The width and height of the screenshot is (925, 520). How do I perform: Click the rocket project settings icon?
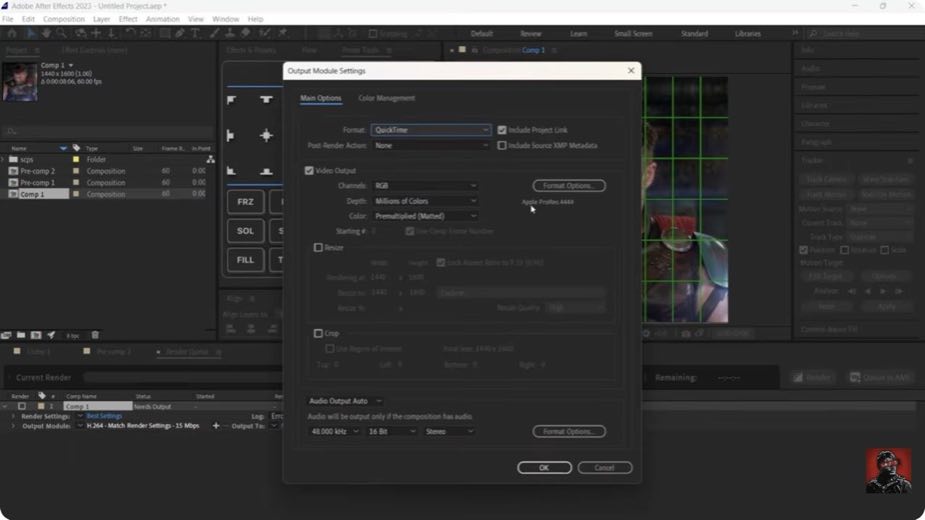pos(51,335)
